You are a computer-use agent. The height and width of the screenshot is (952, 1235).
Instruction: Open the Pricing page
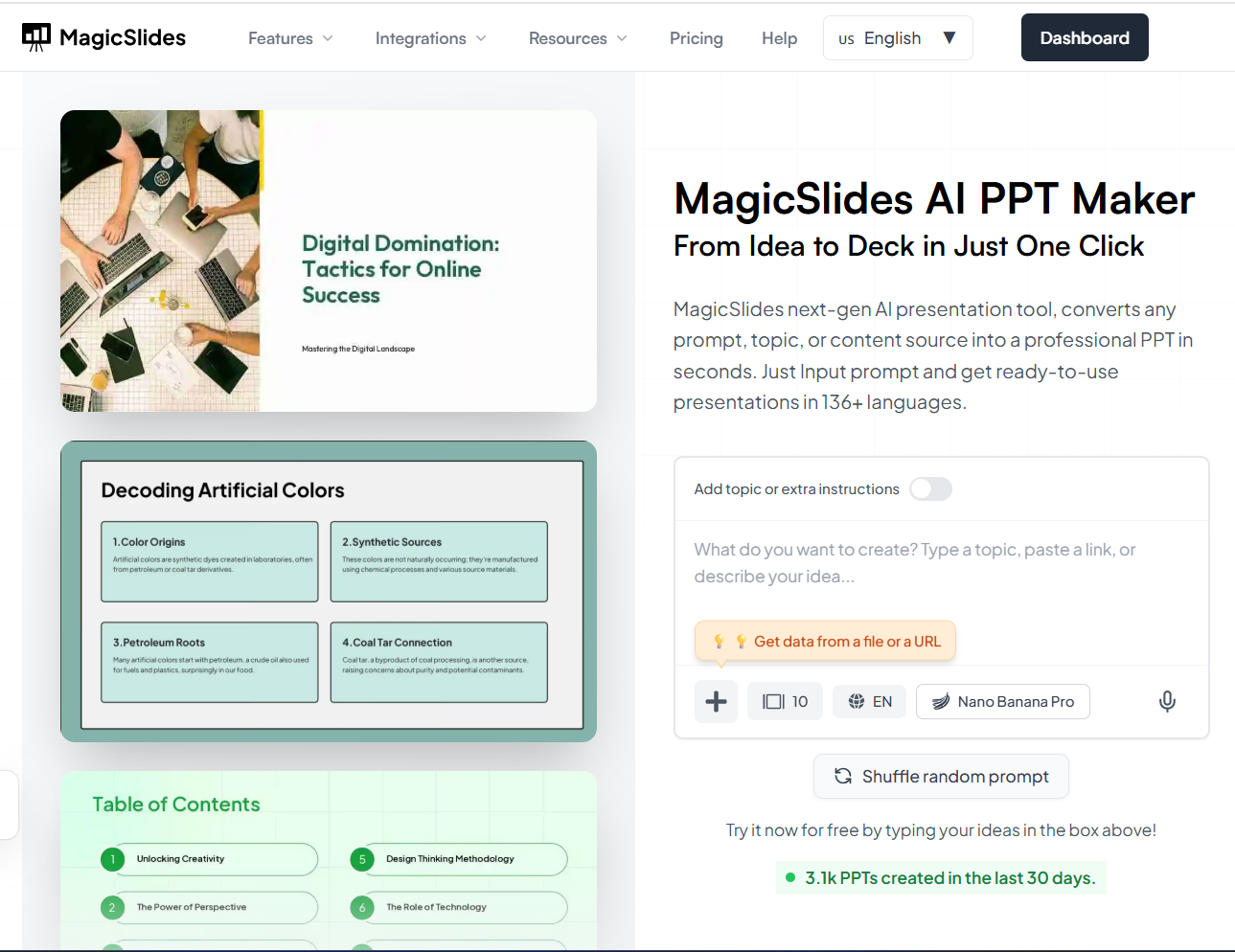(x=697, y=38)
